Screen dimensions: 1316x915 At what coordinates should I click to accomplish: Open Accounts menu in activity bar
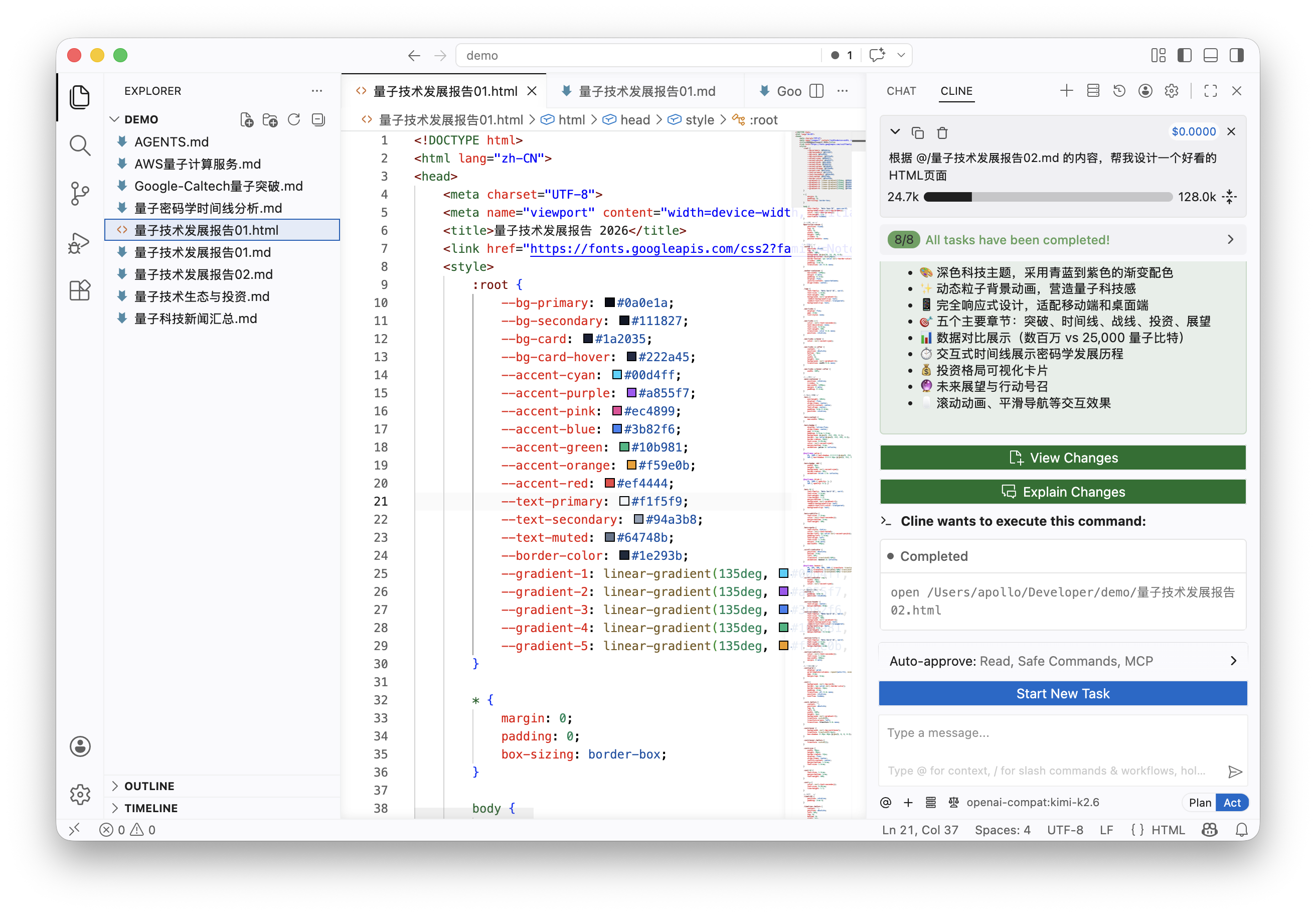80,746
